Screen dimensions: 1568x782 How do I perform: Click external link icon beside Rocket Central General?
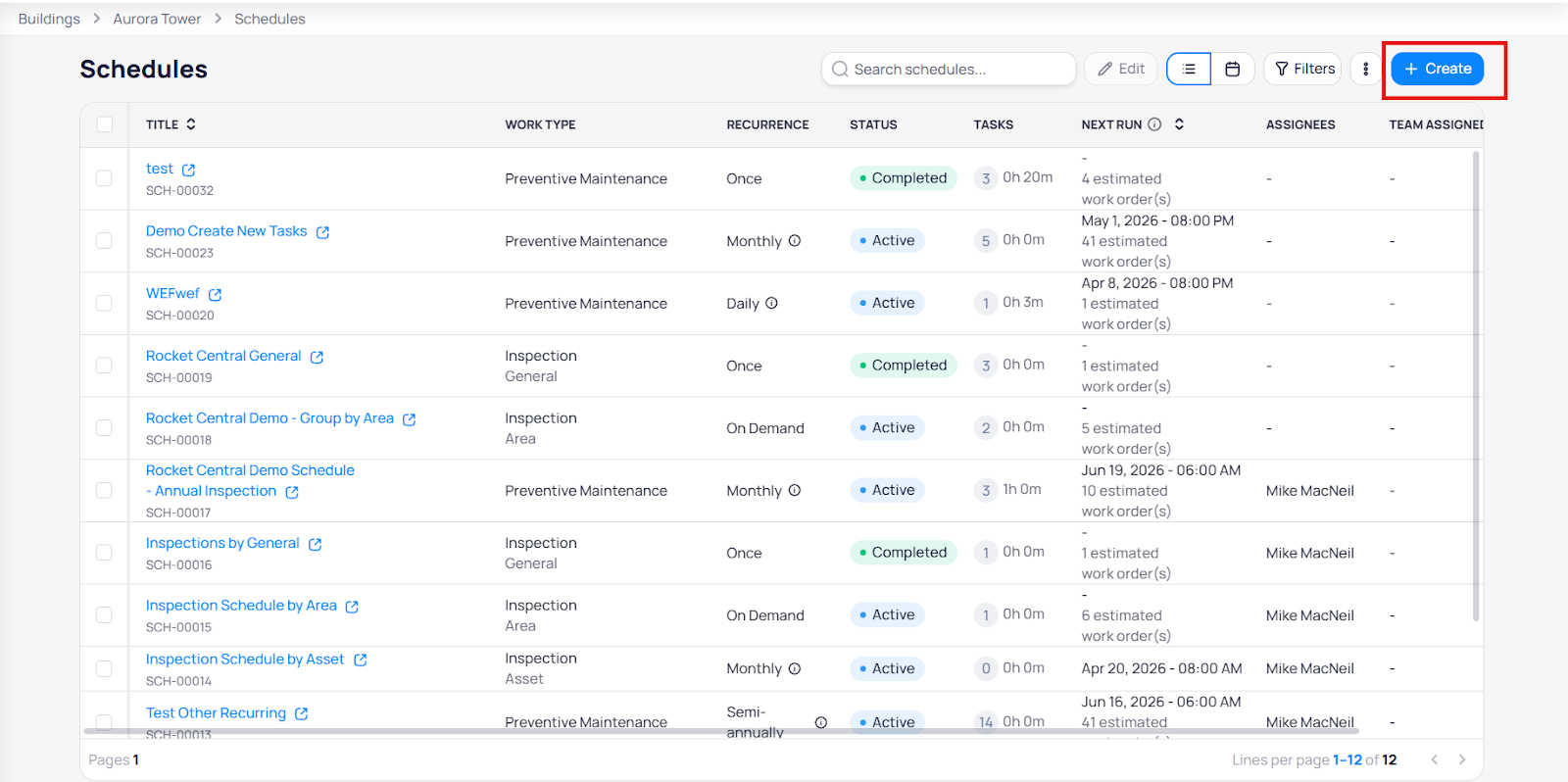(x=317, y=357)
